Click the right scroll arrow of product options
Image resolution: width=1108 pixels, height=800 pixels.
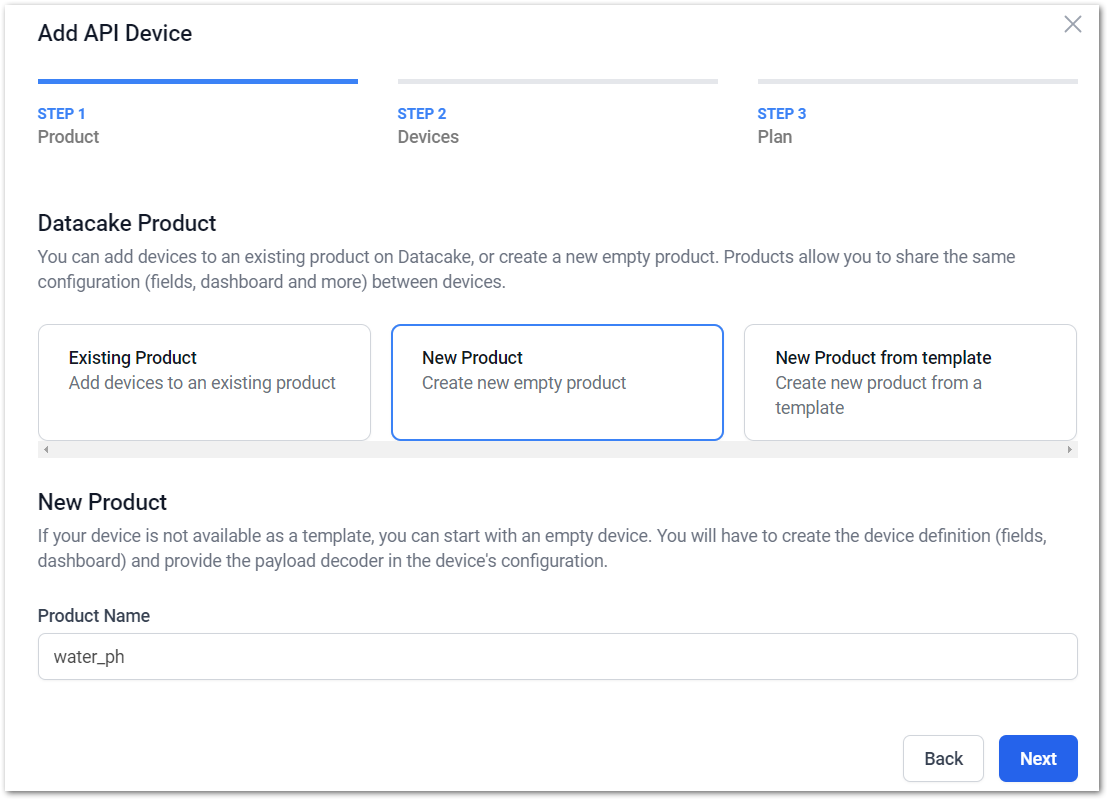point(1069,449)
